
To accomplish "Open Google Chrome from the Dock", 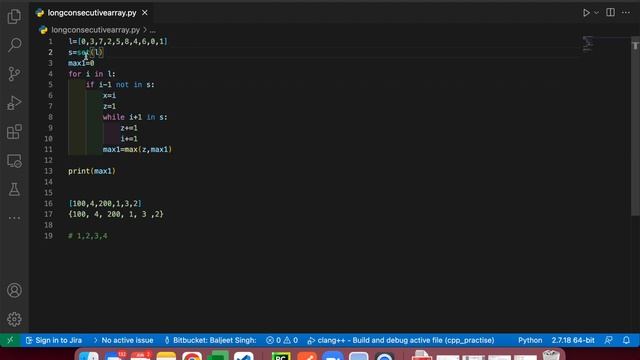I will 192,356.
